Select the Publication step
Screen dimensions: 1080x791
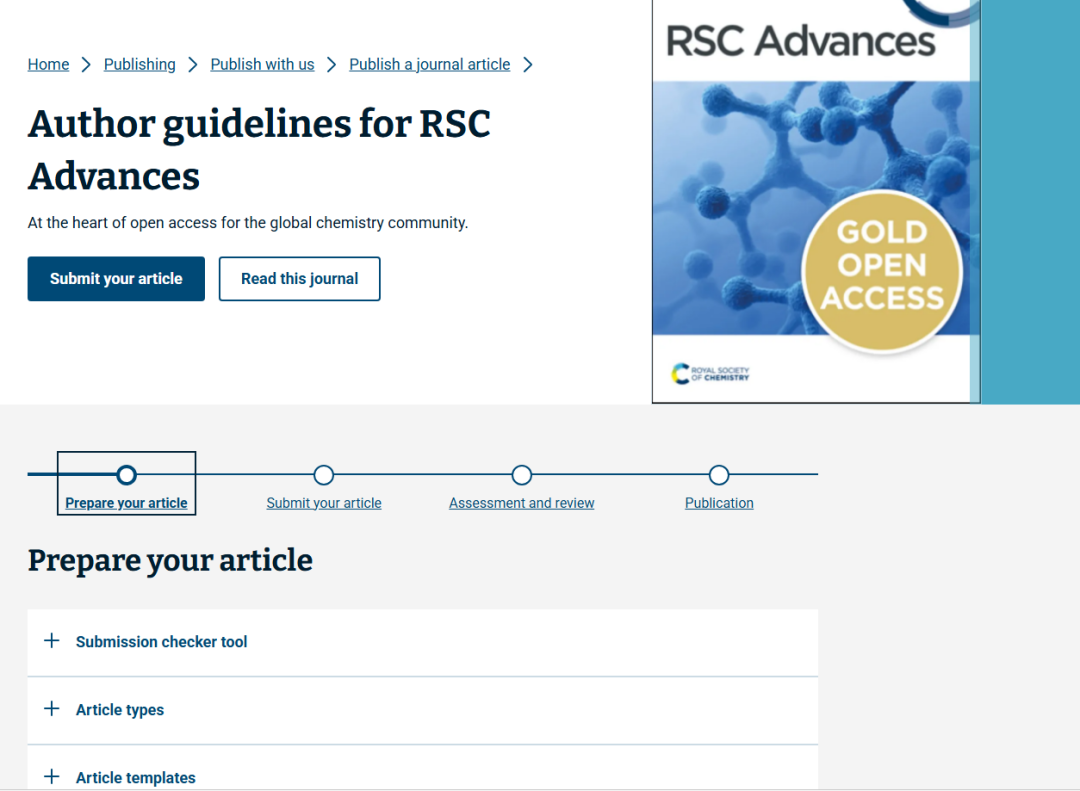coord(719,503)
